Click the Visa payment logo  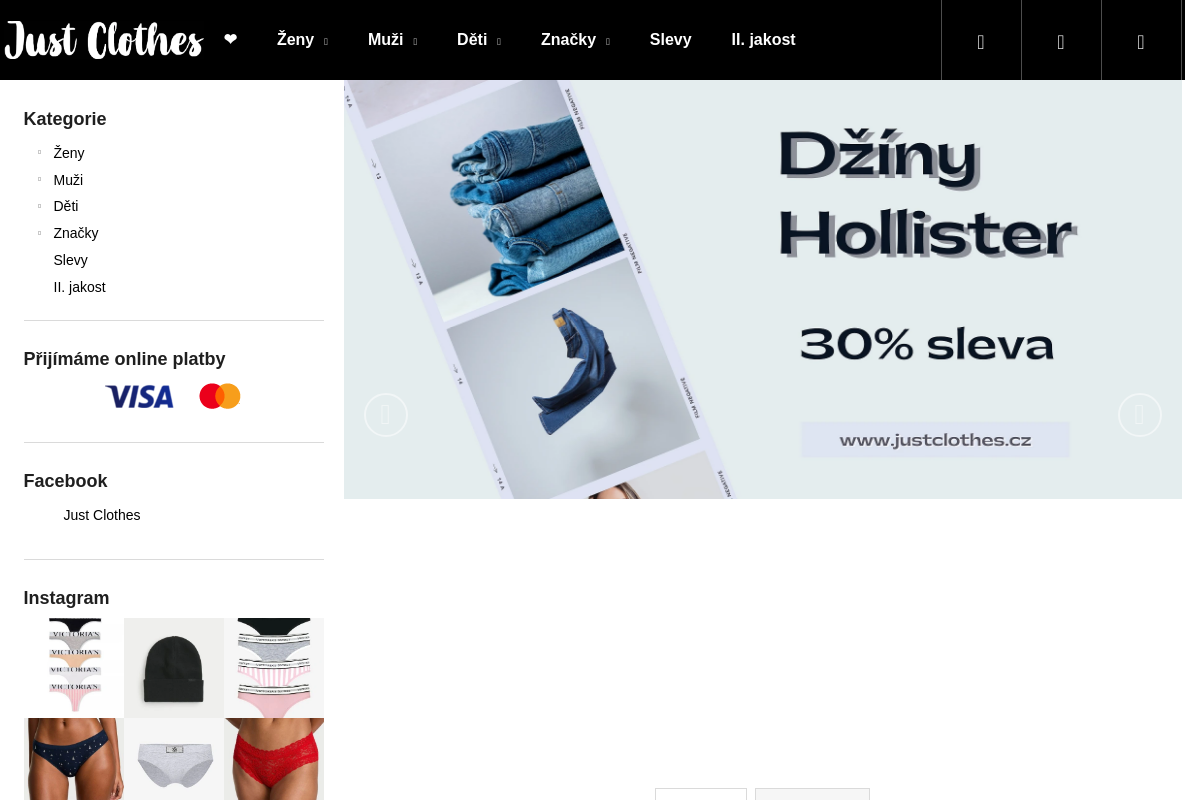(x=139, y=397)
